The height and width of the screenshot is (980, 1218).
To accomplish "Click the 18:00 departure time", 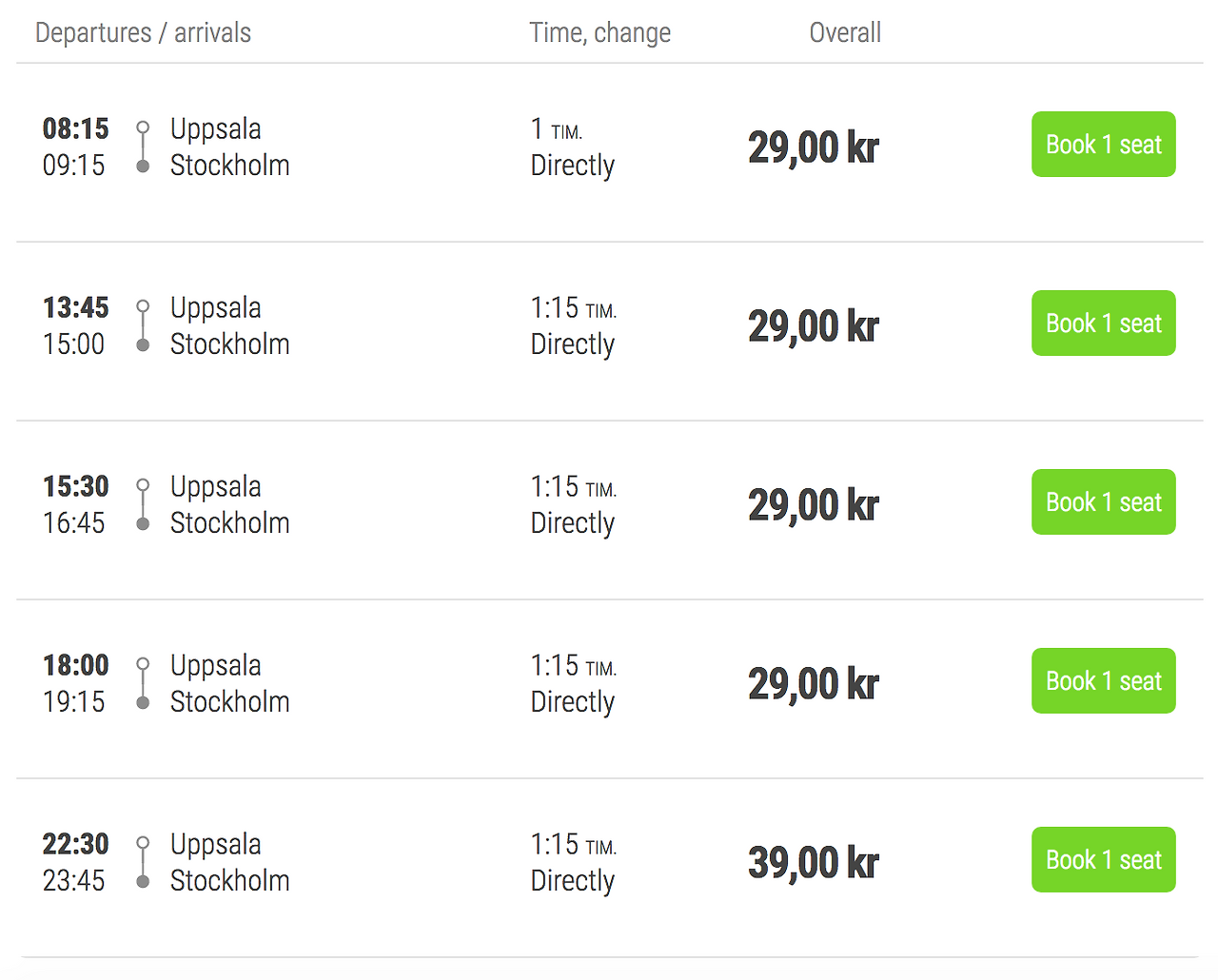I will point(76,665).
